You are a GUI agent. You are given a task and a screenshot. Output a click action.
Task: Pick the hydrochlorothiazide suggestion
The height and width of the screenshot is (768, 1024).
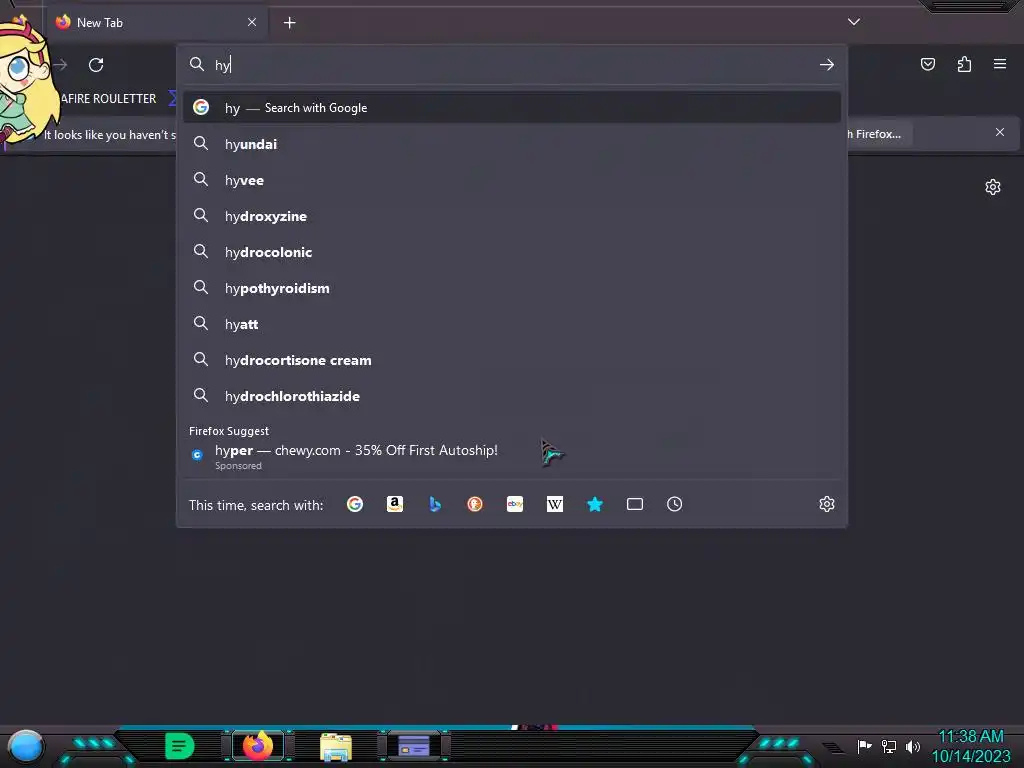(x=512, y=396)
